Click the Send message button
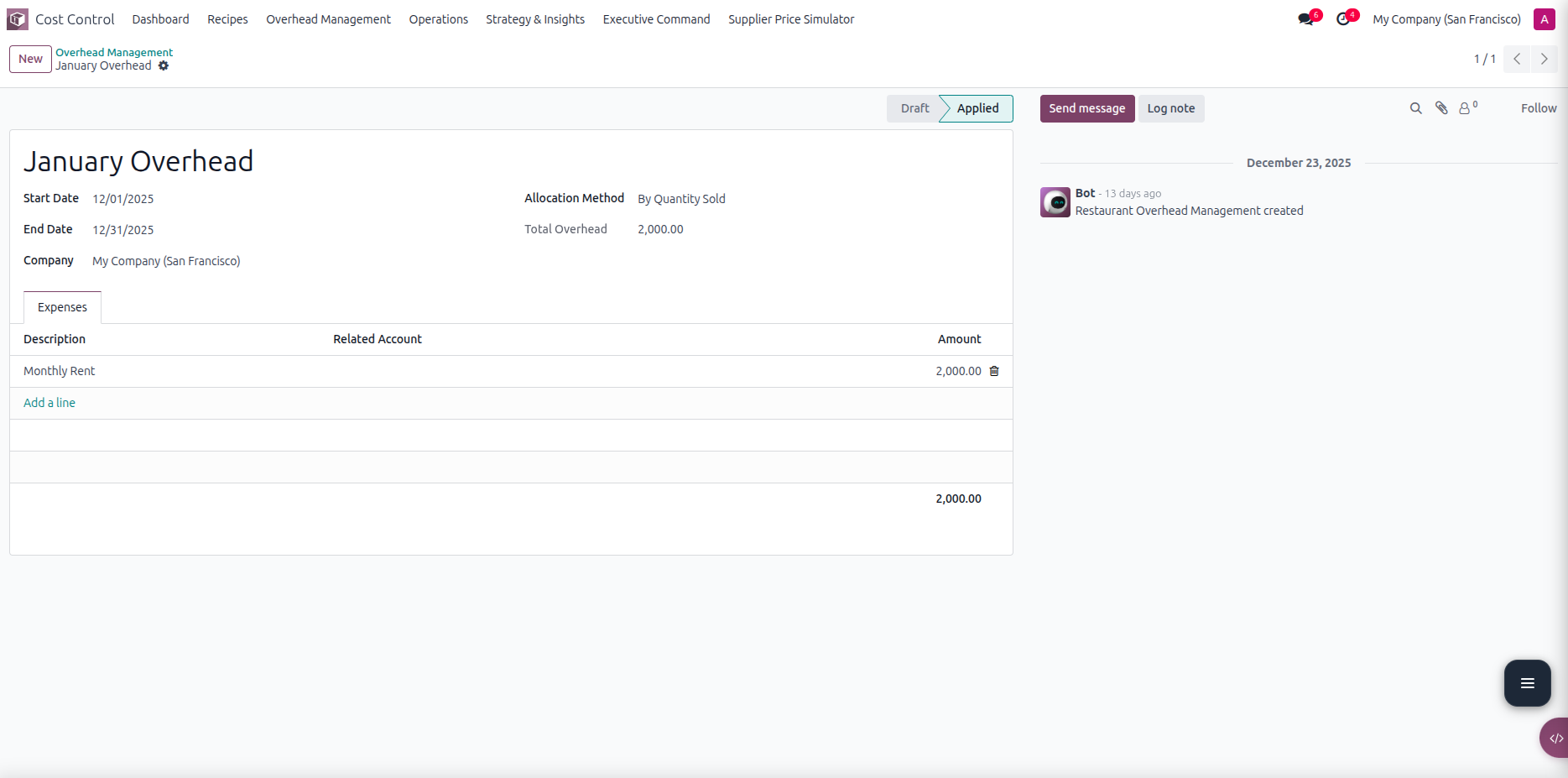Image resolution: width=1568 pixels, height=778 pixels. pos(1086,108)
